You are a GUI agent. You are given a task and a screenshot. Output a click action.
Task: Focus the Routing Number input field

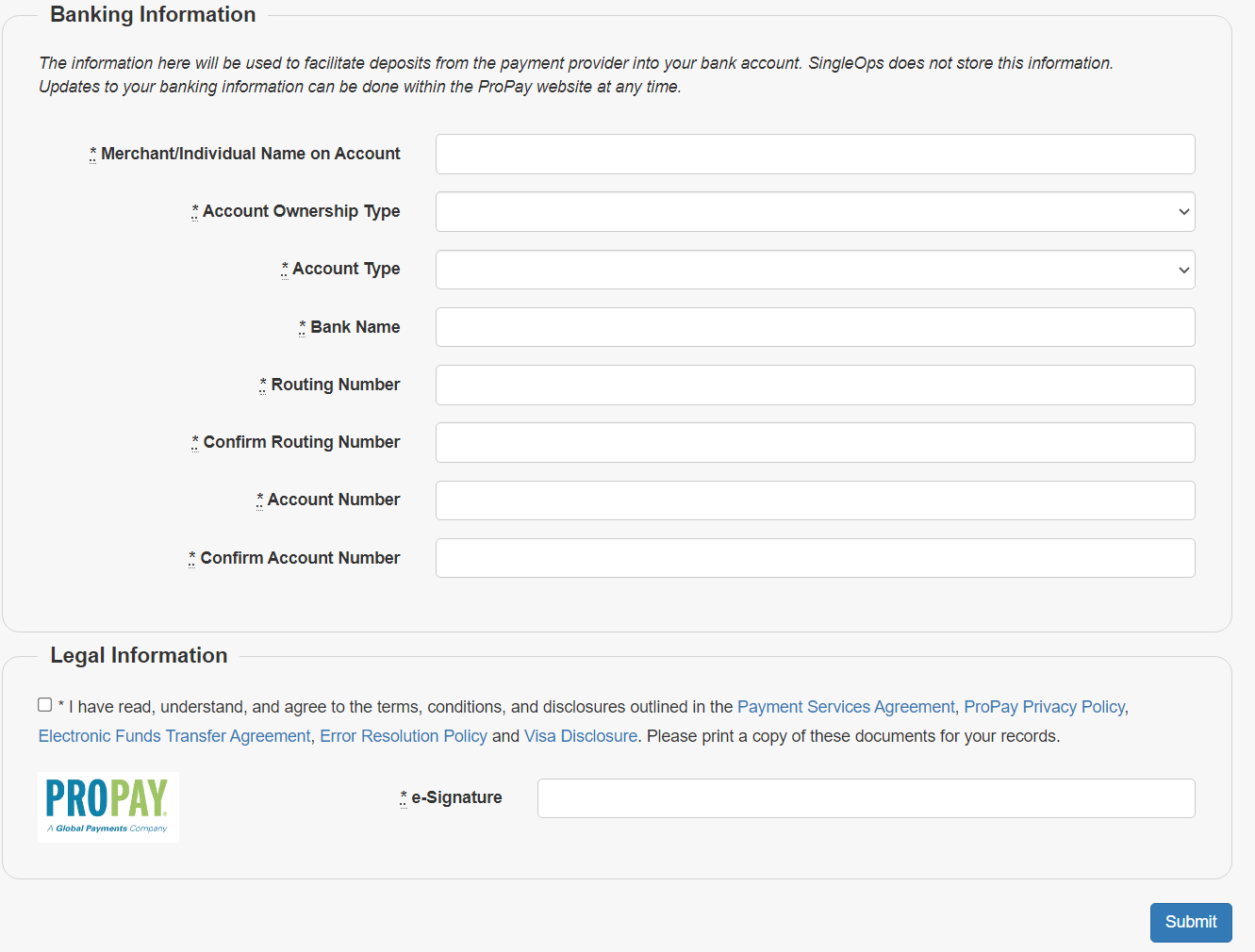click(x=815, y=386)
